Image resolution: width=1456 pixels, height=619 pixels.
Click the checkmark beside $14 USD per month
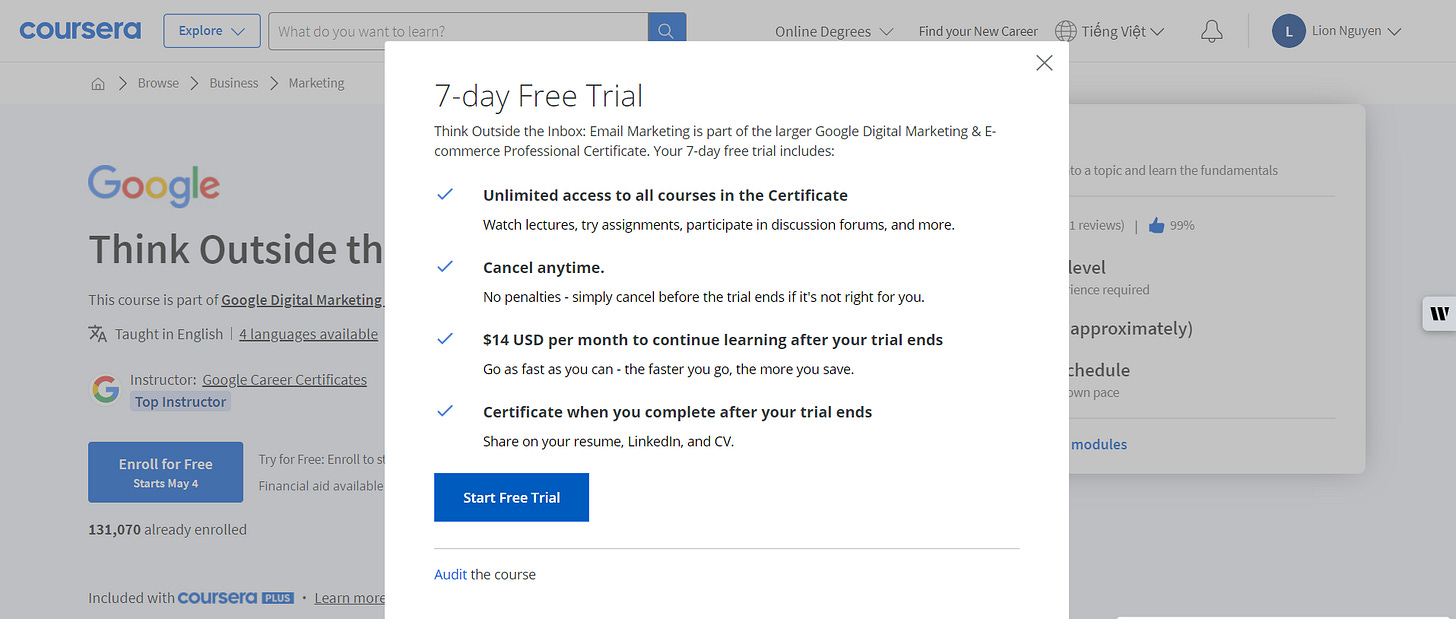(x=445, y=338)
